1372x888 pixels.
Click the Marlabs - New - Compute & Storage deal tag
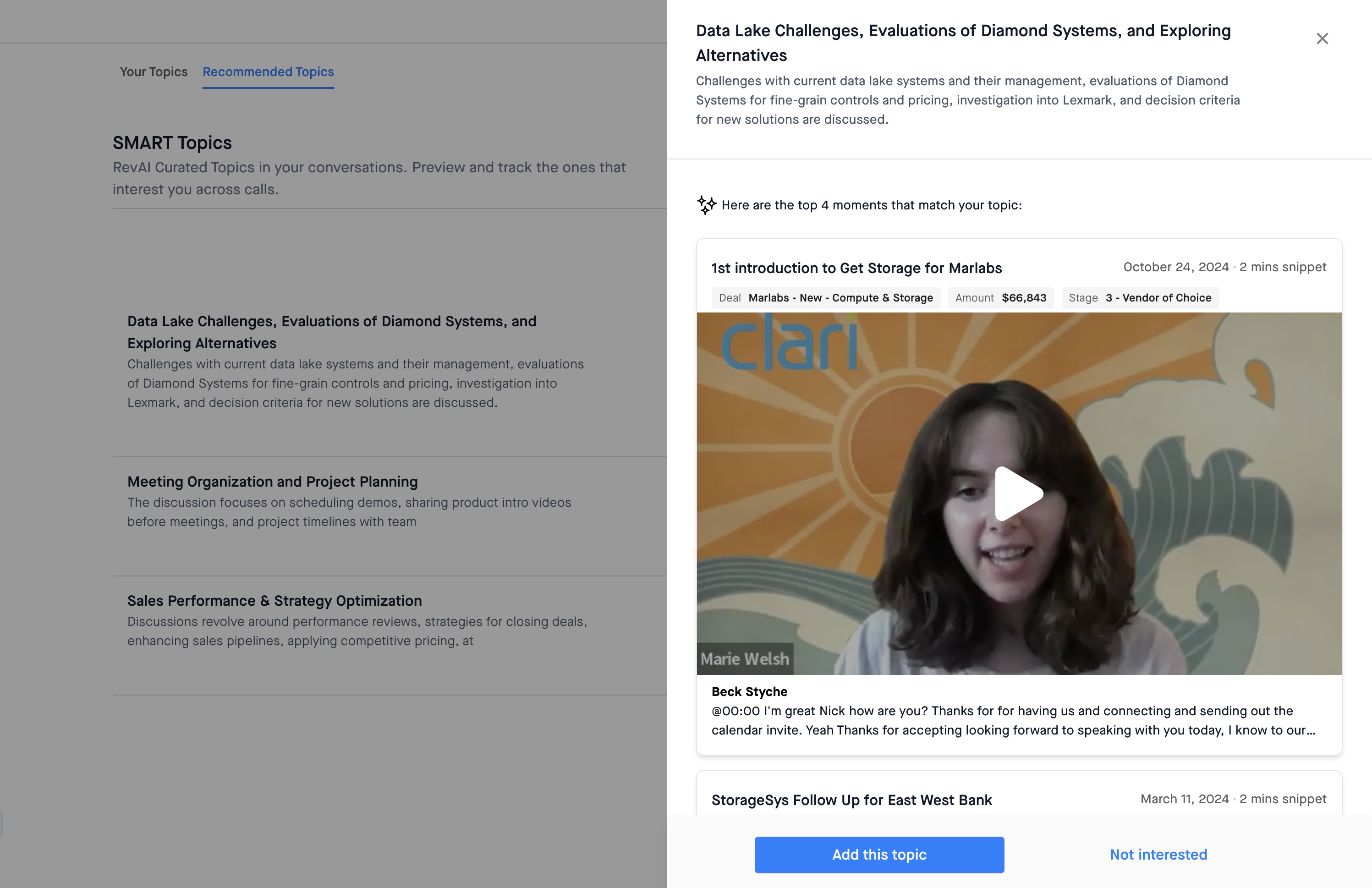tap(825, 297)
